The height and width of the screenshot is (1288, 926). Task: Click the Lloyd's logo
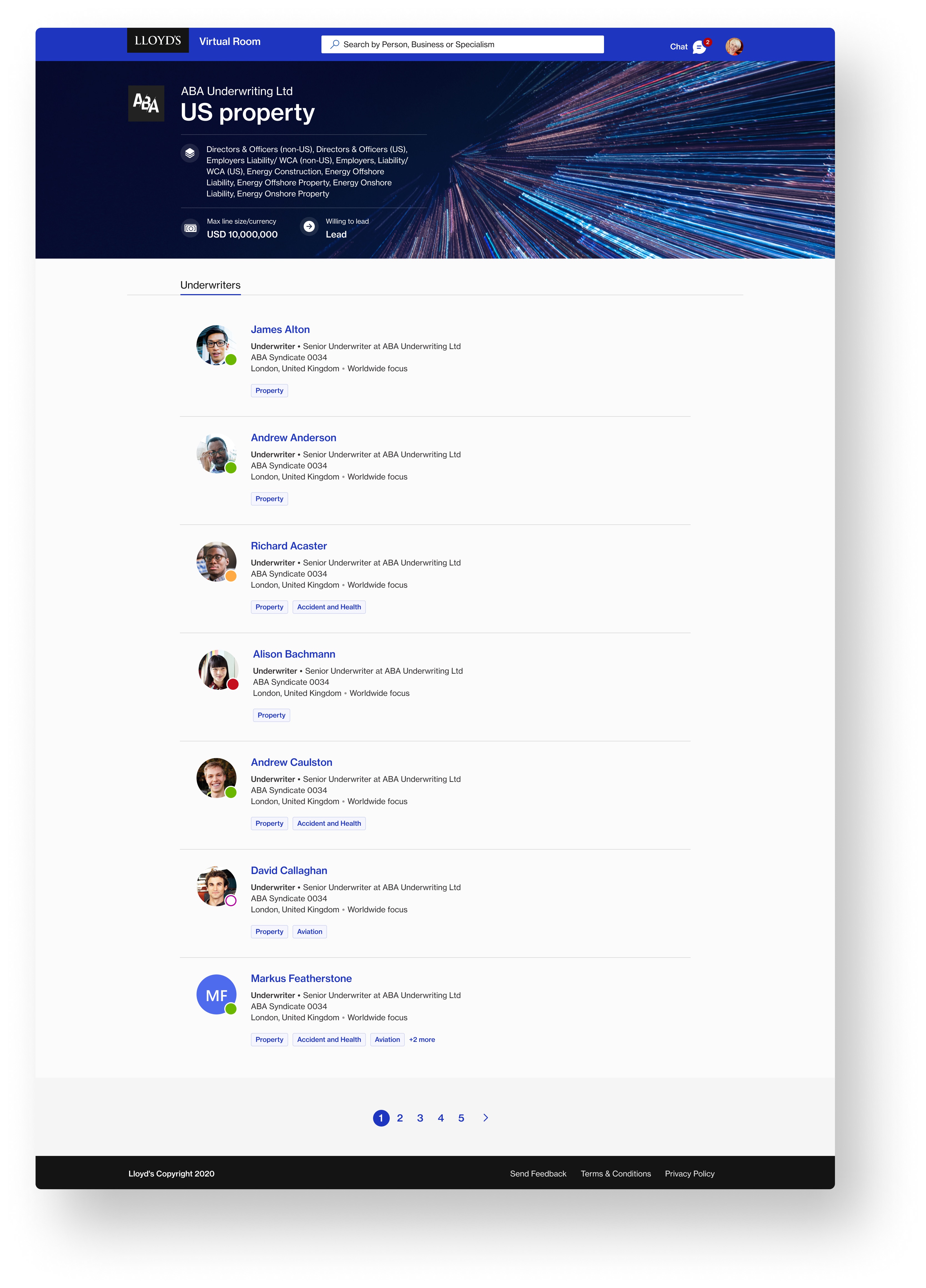[158, 41]
